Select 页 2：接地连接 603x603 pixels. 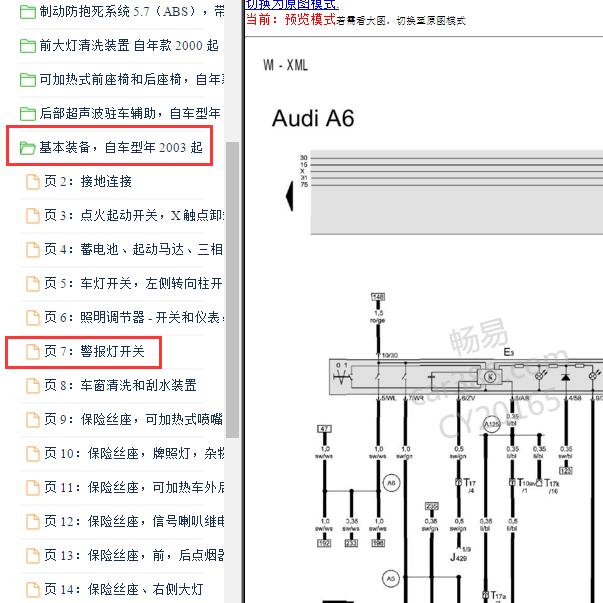tap(79, 182)
